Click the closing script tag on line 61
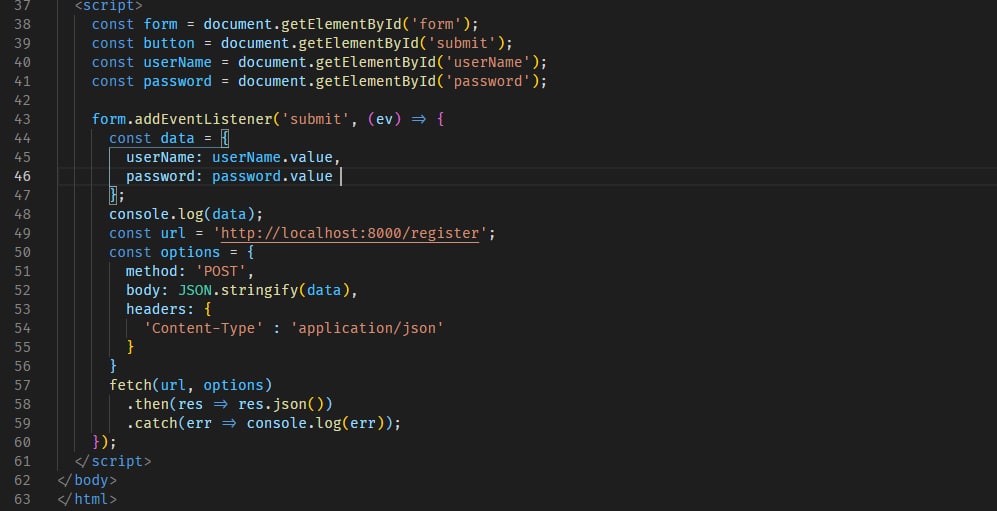The width and height of the screenshot is (997, 511). coord(113,461)
